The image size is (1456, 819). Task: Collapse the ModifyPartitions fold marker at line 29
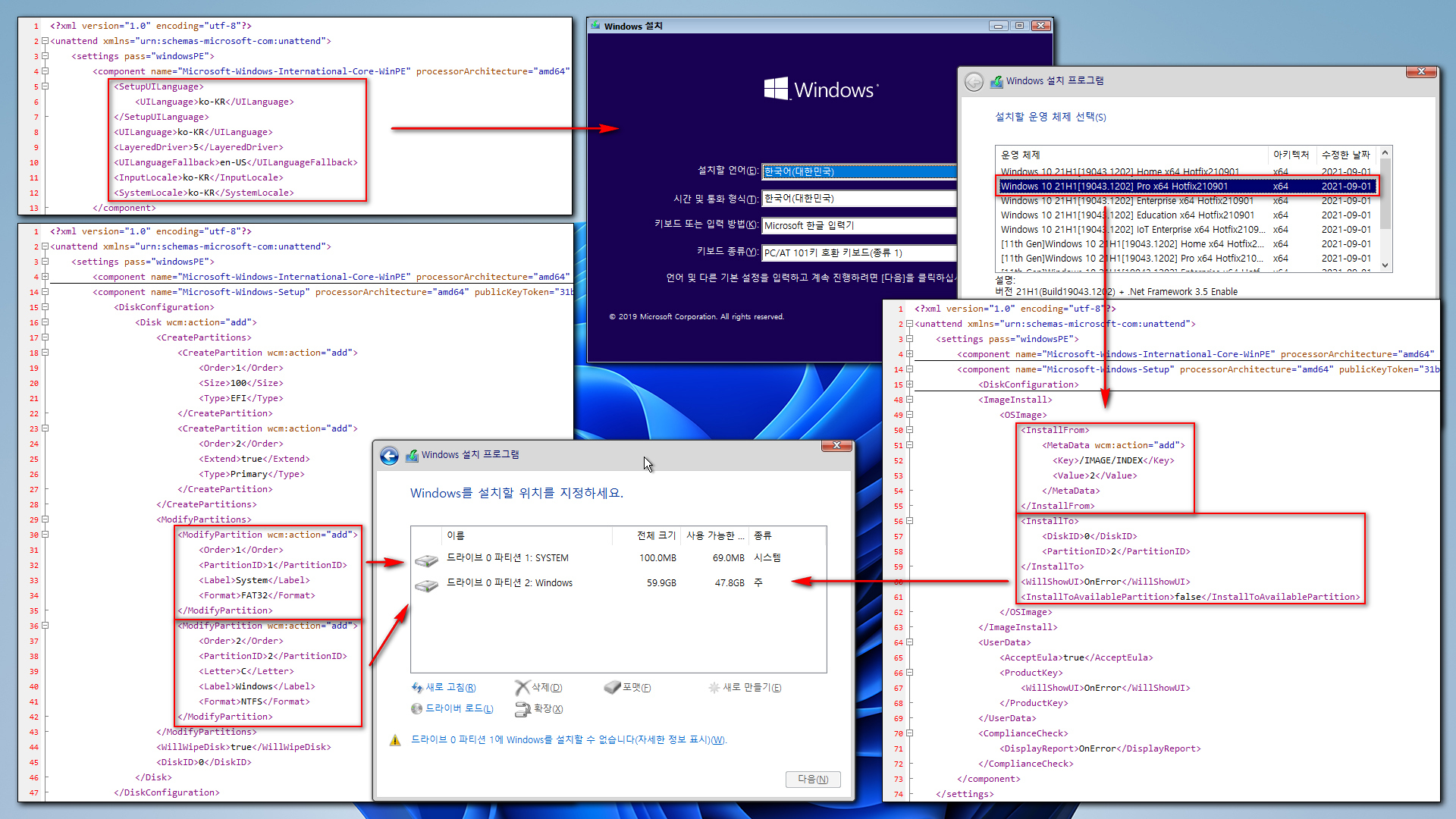[45, 519]
